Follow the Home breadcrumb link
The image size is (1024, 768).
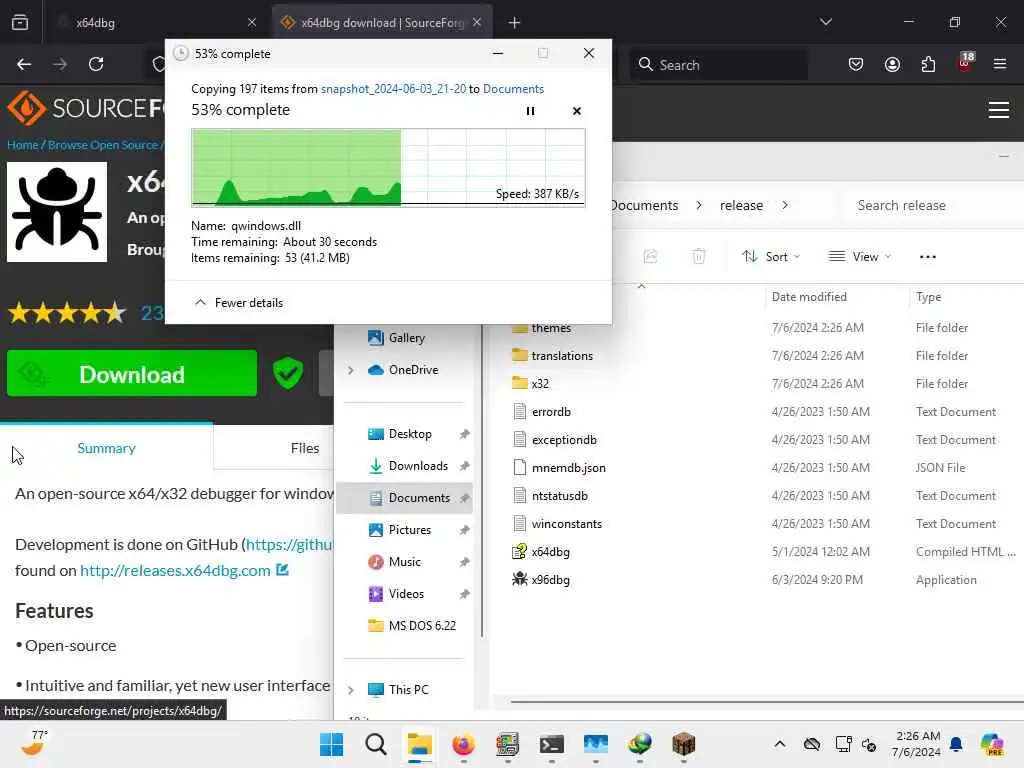(22, 145)
